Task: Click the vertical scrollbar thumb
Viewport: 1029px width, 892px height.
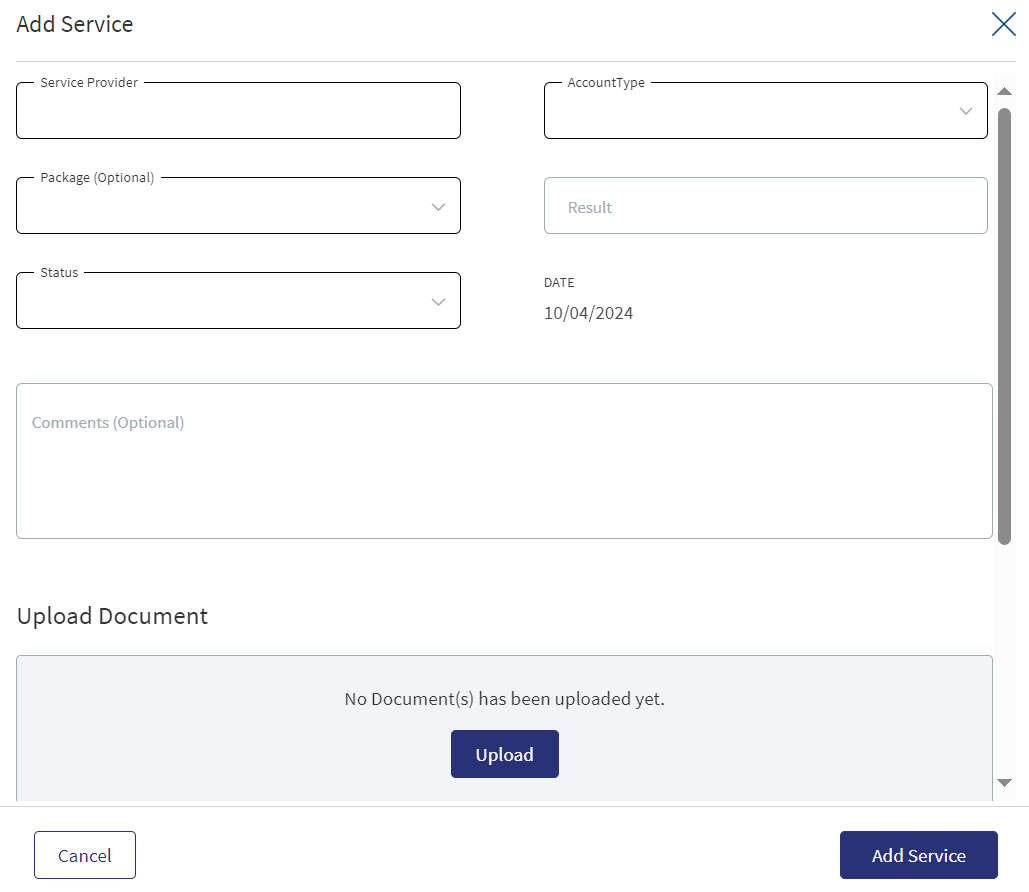Action: (1004, 326)
